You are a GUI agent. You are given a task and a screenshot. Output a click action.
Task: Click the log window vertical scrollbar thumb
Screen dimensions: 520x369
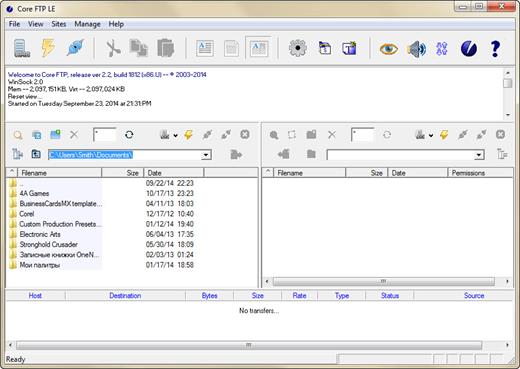click(507, 83)
